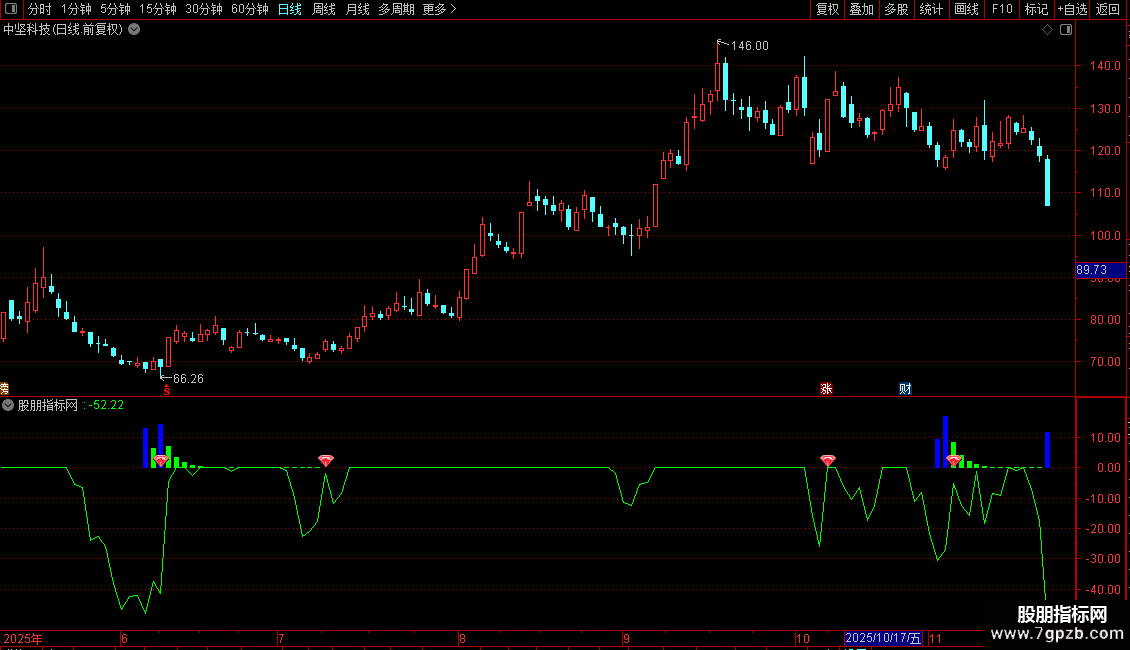Click the indicator value -52.22

(107, 405)
